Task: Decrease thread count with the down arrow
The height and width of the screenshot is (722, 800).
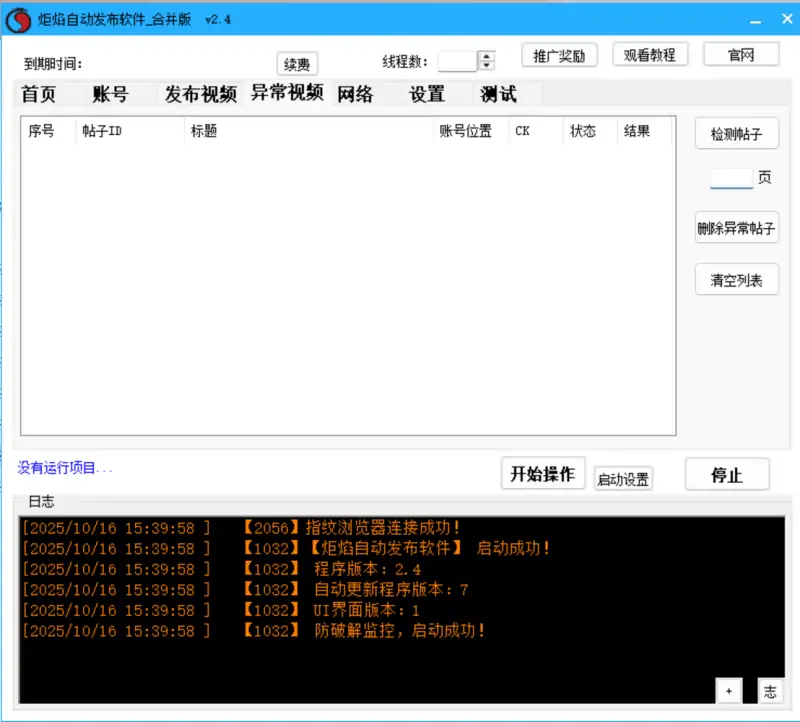Action: tap(487, 66)
